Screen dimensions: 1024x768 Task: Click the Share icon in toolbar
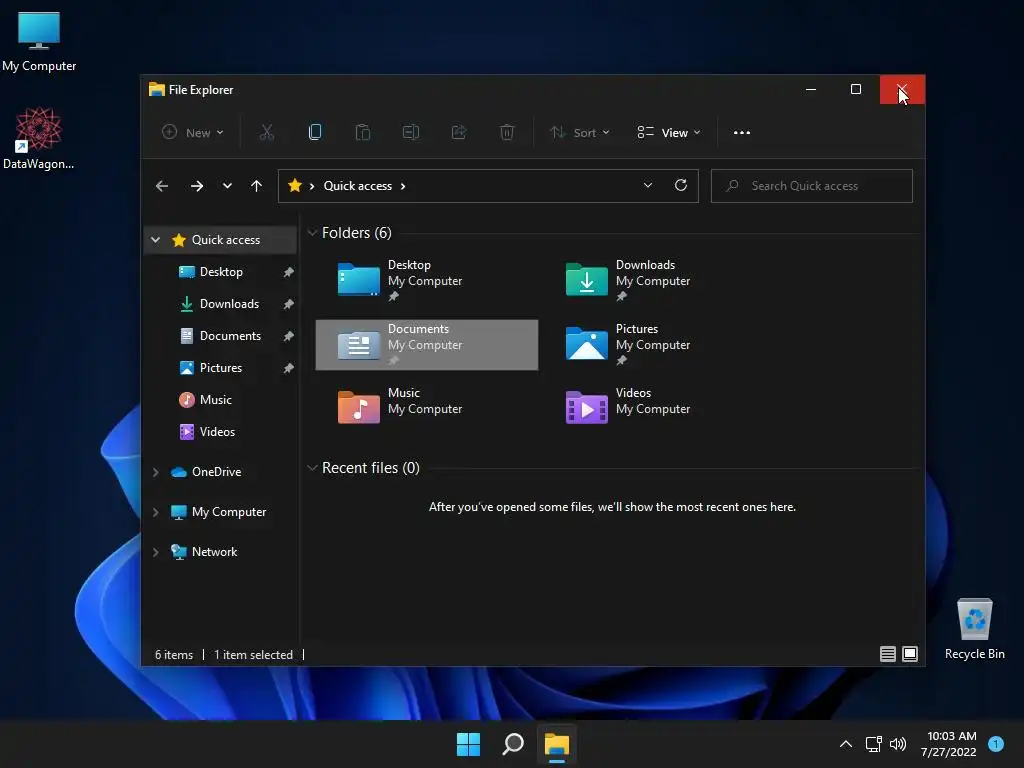coord(459,133)
